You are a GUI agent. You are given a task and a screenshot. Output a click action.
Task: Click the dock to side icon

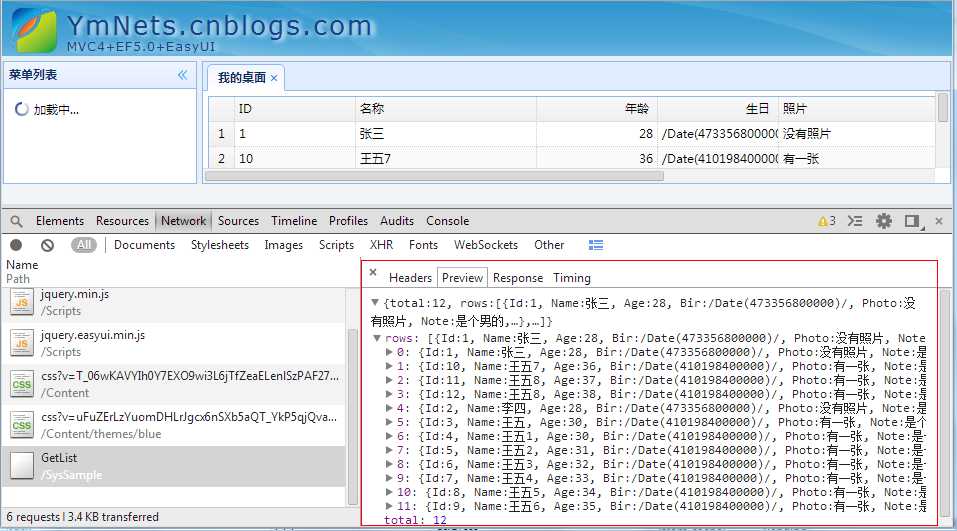(x=913, y=222)
